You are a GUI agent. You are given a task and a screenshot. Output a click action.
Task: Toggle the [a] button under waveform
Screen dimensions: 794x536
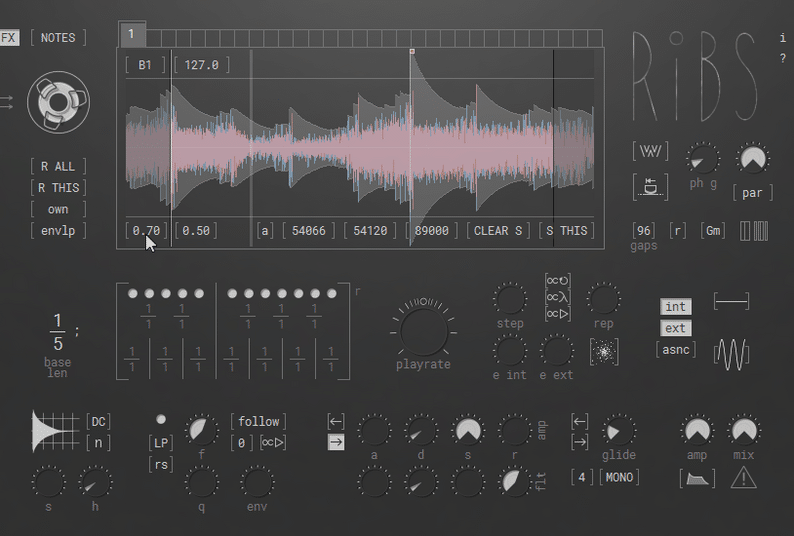(265, 231)
